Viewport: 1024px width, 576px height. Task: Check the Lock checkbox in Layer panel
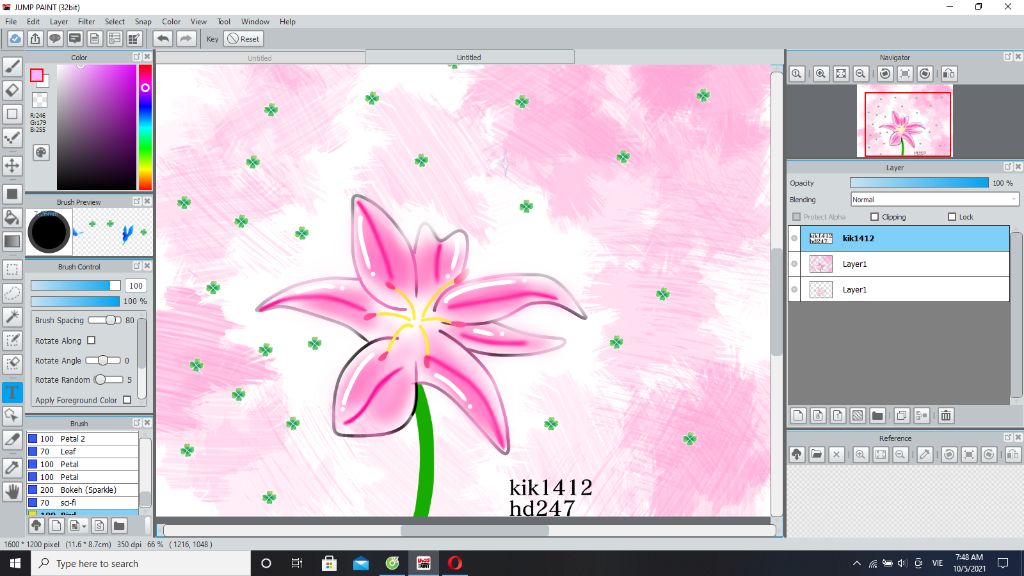point(952,217)
